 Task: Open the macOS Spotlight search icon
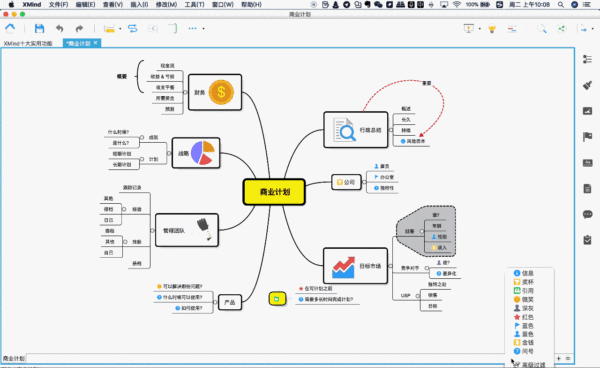561,5
